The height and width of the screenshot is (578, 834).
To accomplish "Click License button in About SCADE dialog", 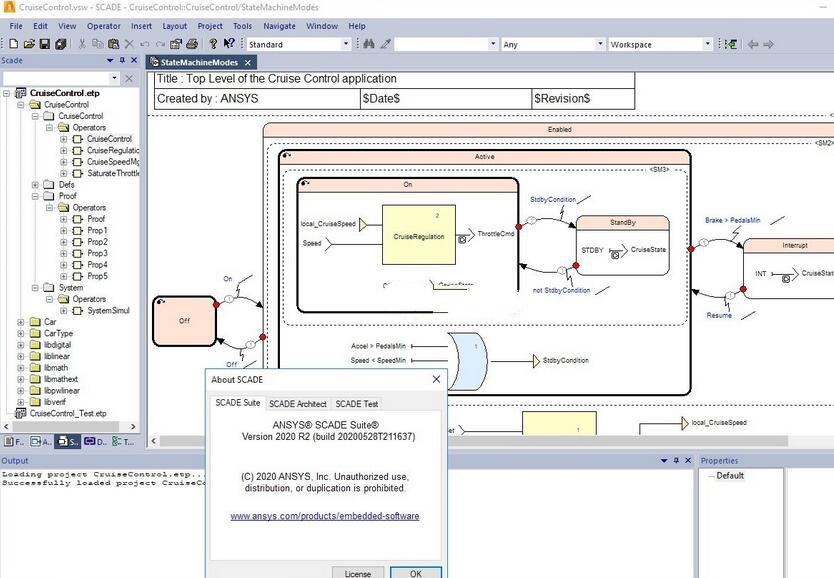I will pos(357,573).
